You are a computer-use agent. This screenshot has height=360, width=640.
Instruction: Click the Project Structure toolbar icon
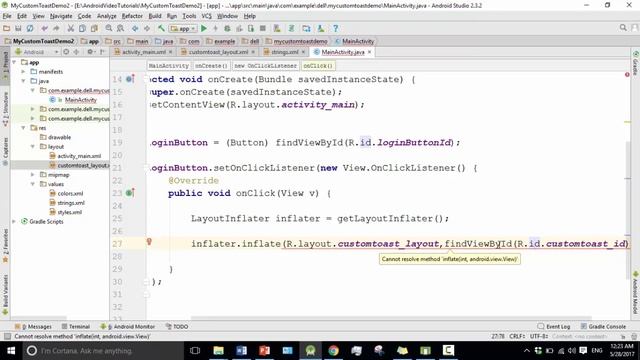pyautogui.click(x=306, y=29)
